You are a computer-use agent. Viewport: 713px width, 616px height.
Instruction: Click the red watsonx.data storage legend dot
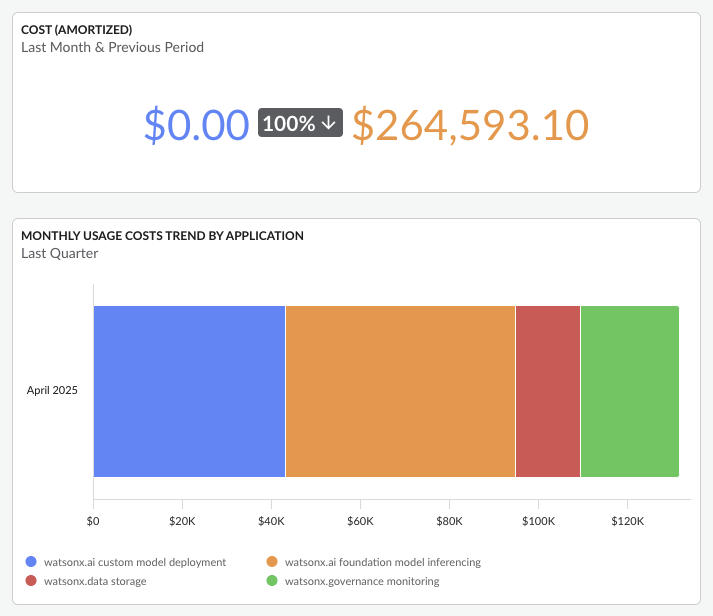pyautogui.click(x=31, y=580)
